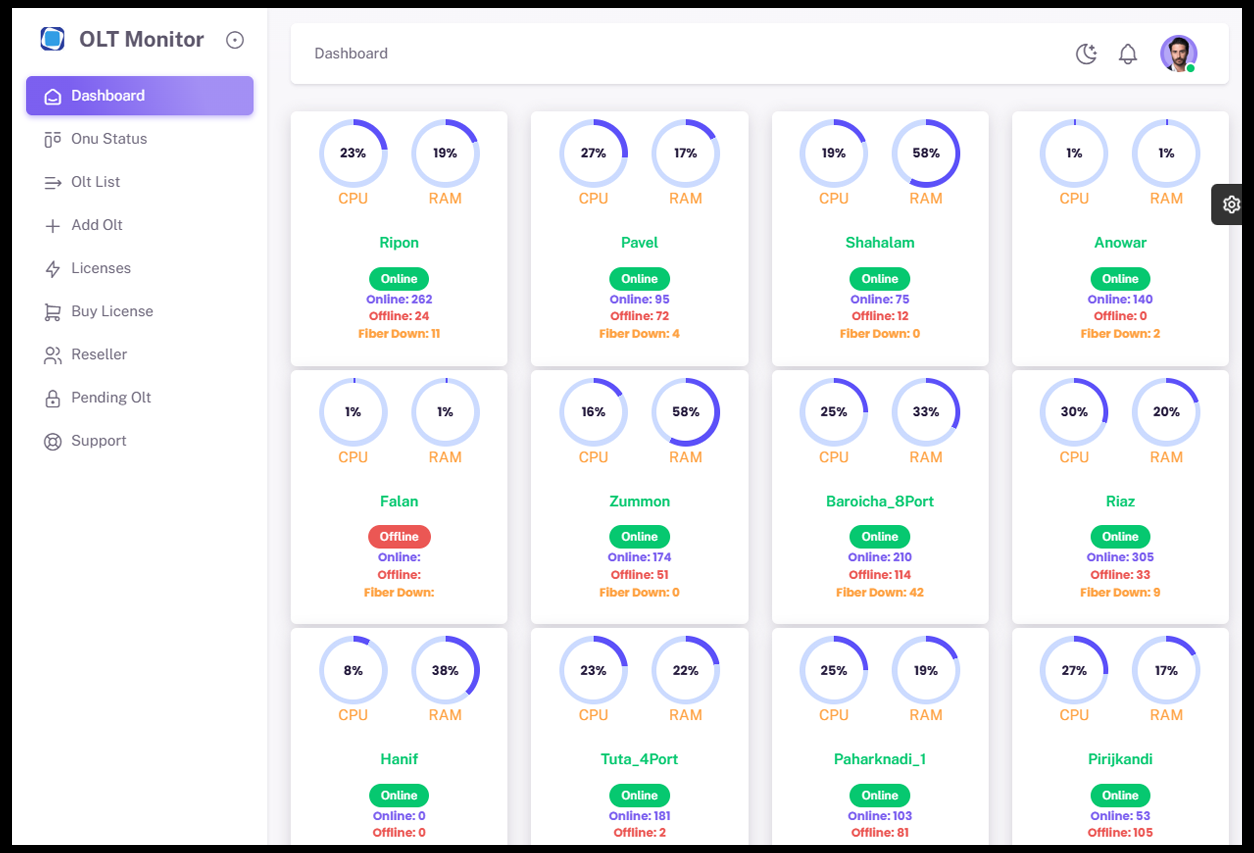Toggle dark mode with the moon icon
The height and width of the screenshot is (853, 1254).
(1086, 54)
